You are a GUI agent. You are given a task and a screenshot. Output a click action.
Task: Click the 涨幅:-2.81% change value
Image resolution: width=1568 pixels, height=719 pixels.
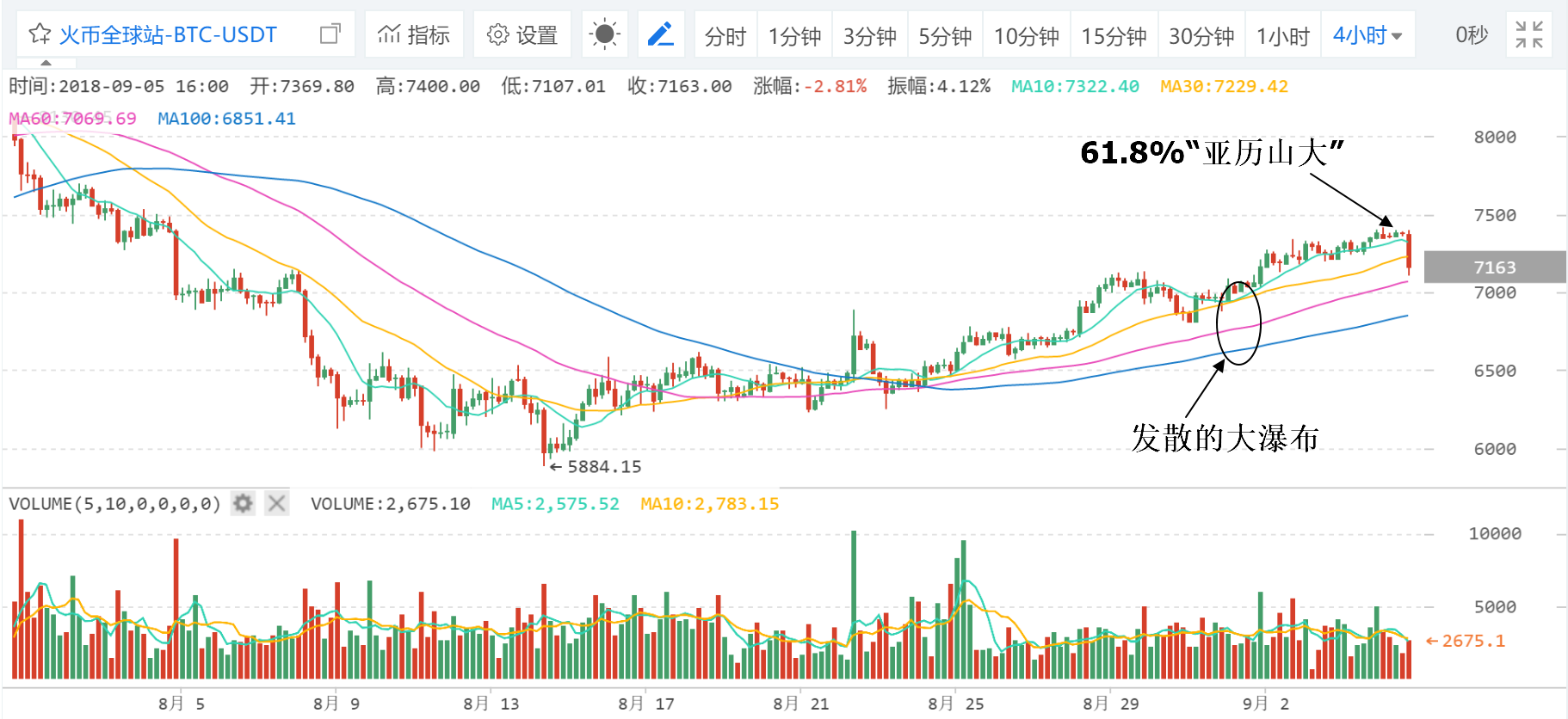pyautogui.click(x=810, y=86)
